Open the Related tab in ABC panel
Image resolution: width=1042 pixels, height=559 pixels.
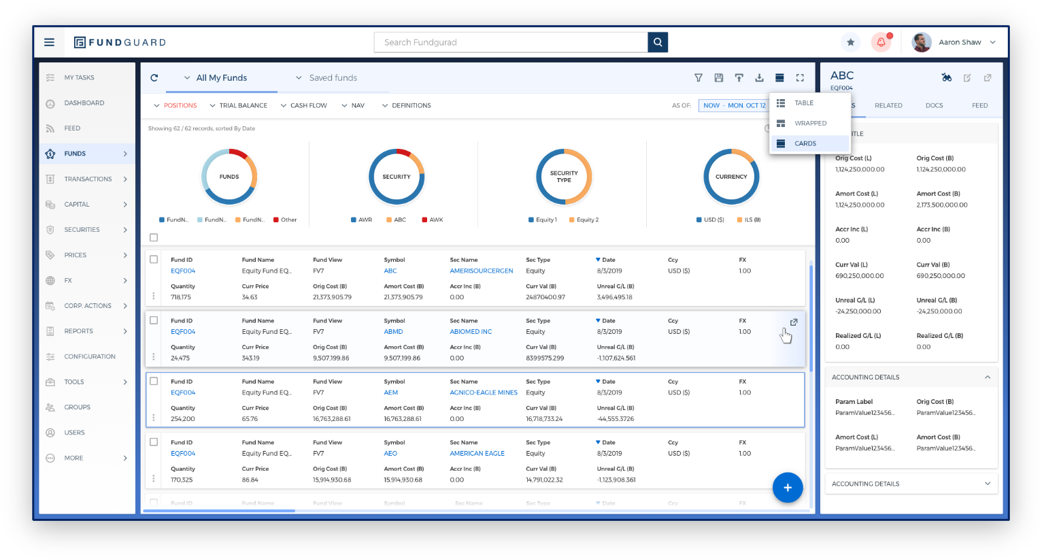click(x=888, y=106)
